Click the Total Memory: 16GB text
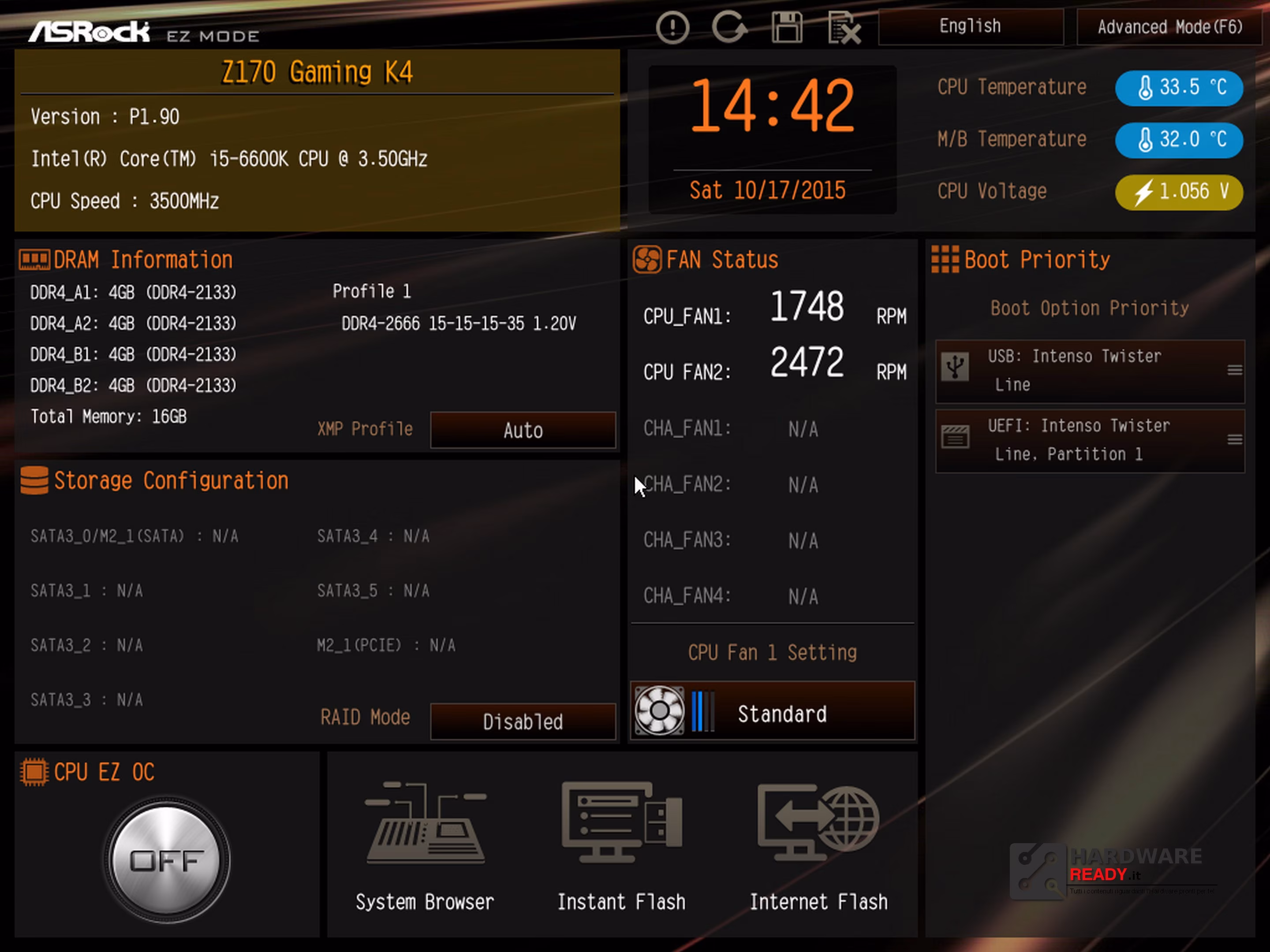 [x=108, y=416]
